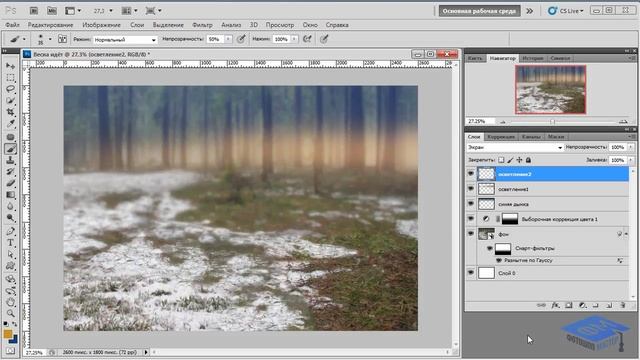Click the foreground orange color swatch
Screen dimensions: 640x360
[7, 334]
